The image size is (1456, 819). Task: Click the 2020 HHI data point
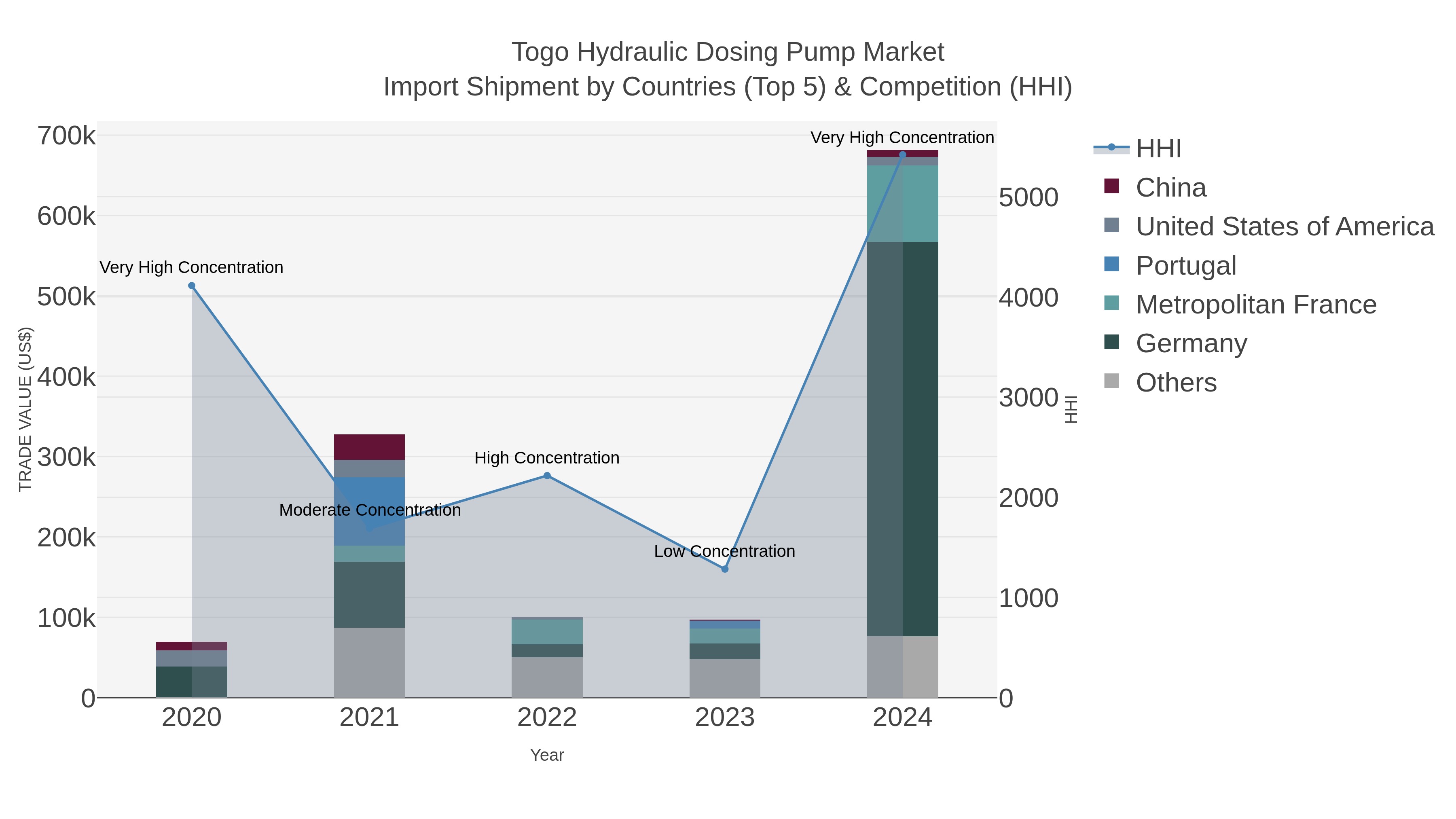pos(192,286)
